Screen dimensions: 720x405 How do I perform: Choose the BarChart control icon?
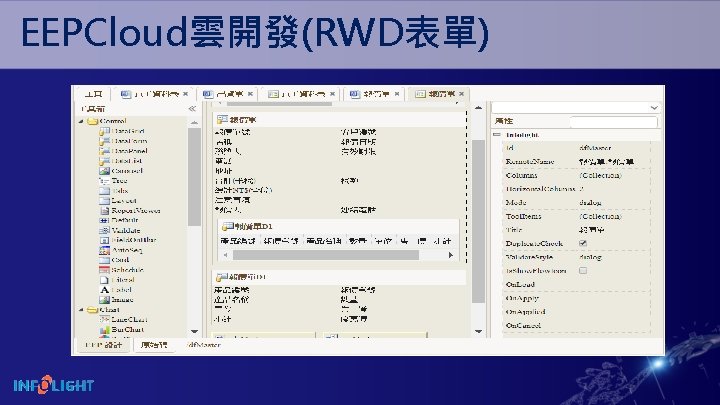pyautogui.click(x=104, y=330)
